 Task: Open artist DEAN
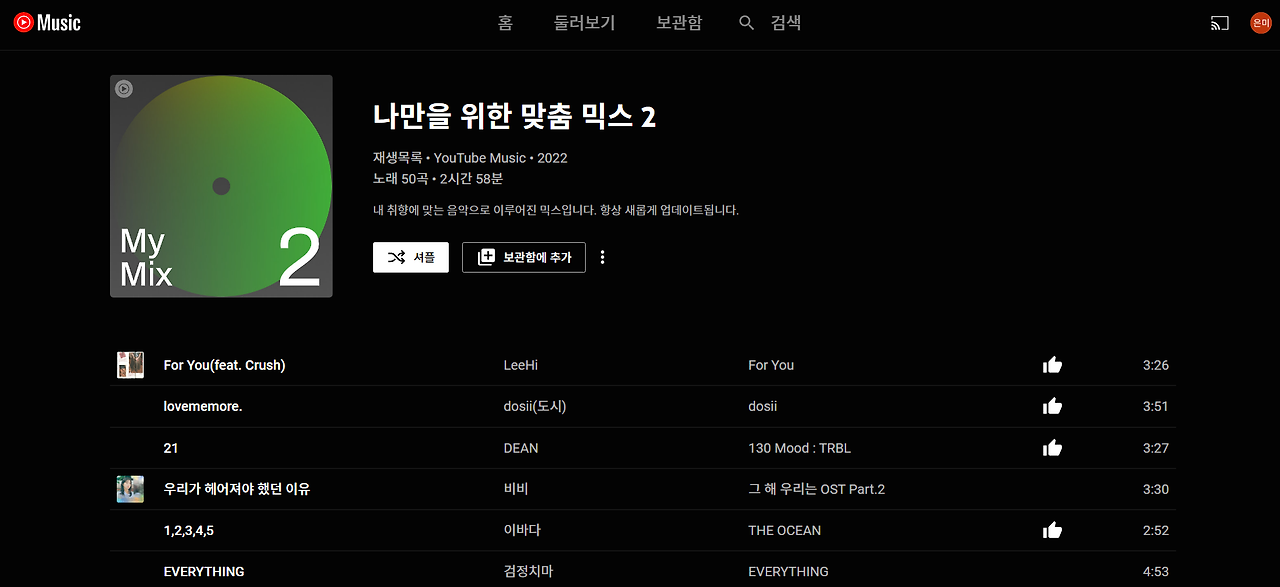point(521,448)
